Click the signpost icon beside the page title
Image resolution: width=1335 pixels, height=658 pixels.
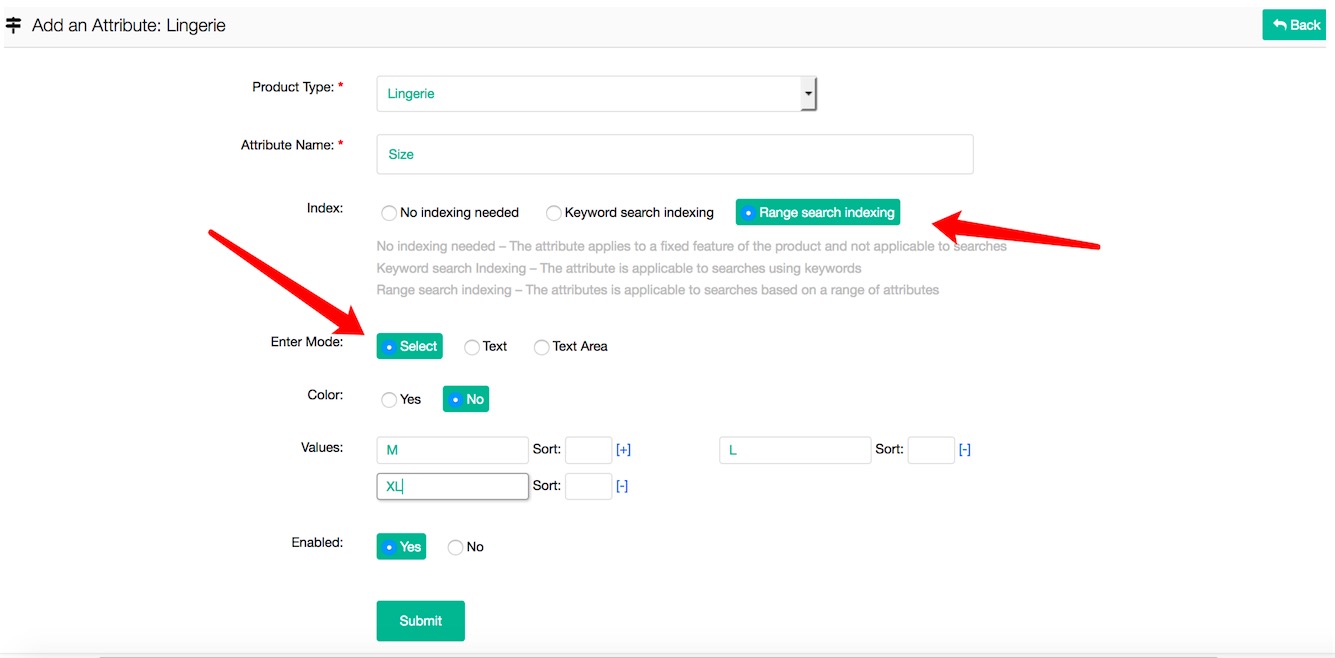pos(13,25)
